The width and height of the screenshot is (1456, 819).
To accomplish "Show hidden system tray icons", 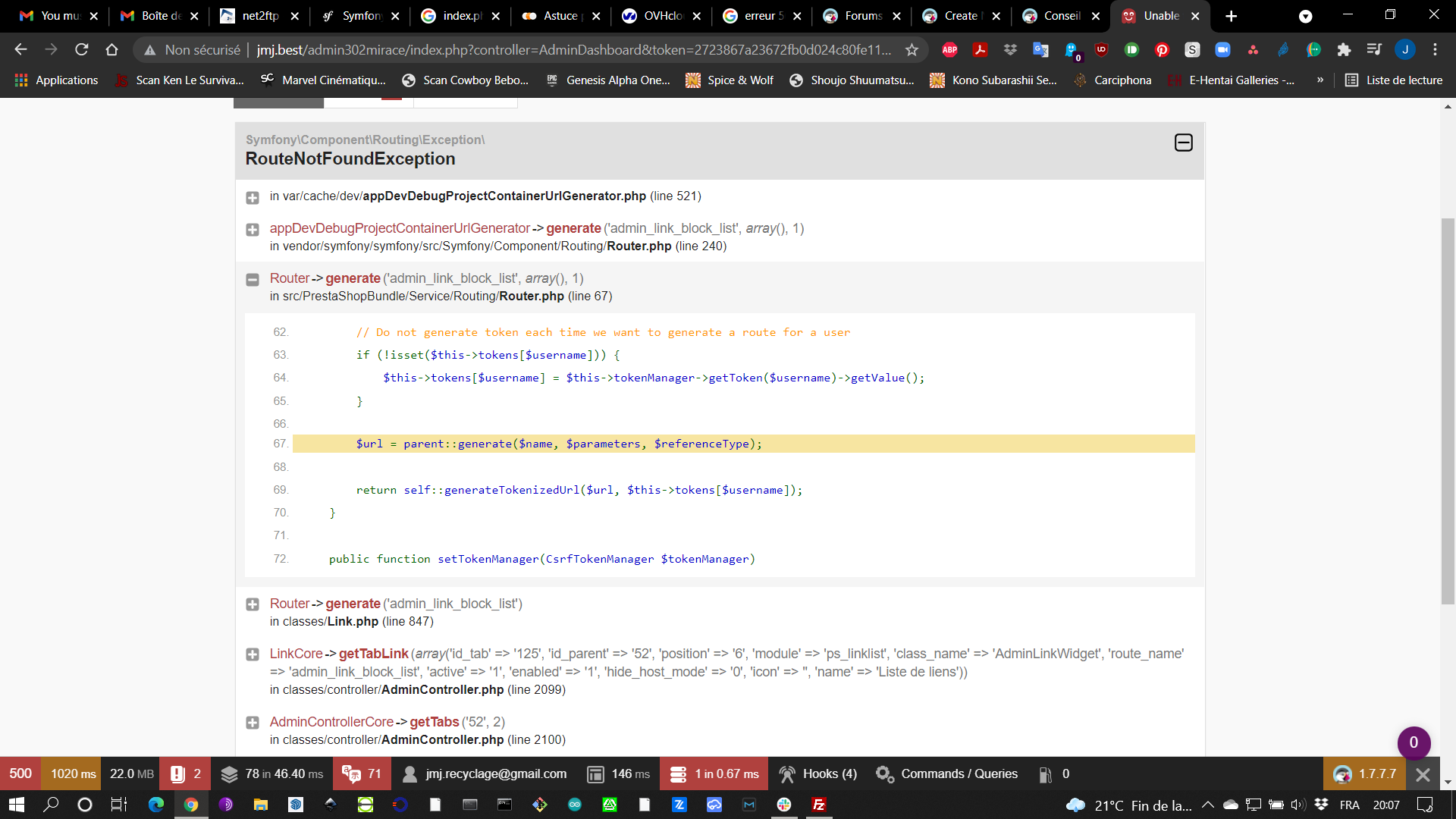I will pos(1207,805).
